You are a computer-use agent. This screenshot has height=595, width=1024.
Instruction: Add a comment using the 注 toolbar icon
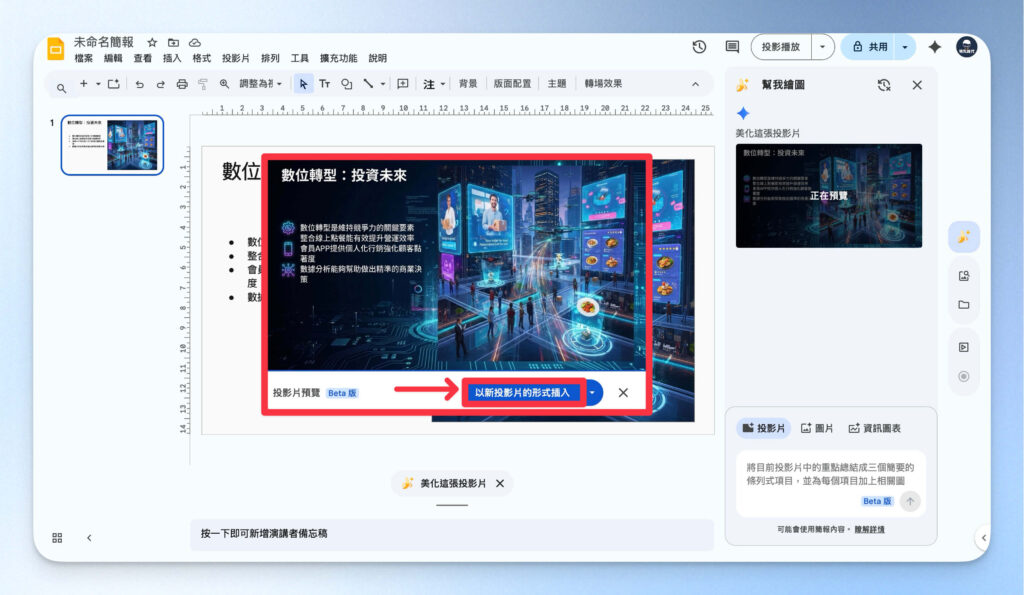coord(430,85)
